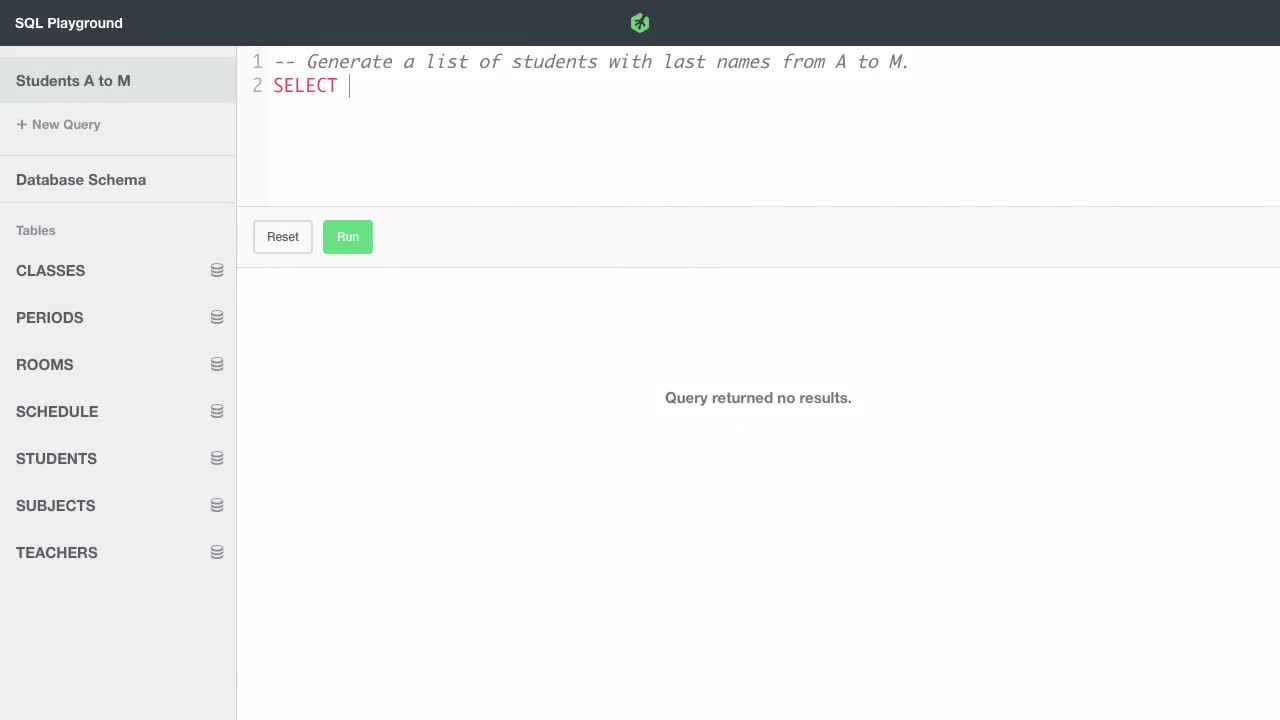Click the SQL Playground title
This screenshot has width=1280, height=720.
pyautogui.click(x=68, y=22)
